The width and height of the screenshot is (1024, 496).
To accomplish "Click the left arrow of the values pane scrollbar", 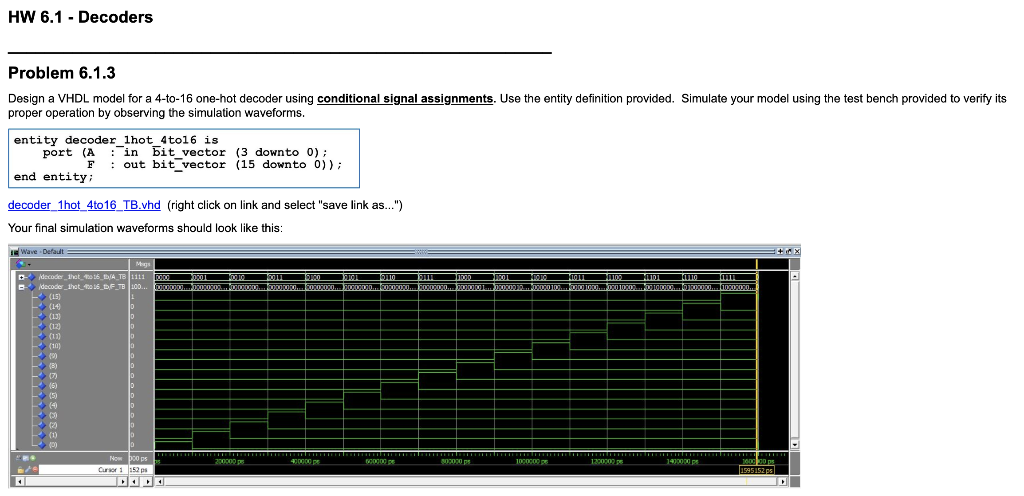I will pos(134,482).
